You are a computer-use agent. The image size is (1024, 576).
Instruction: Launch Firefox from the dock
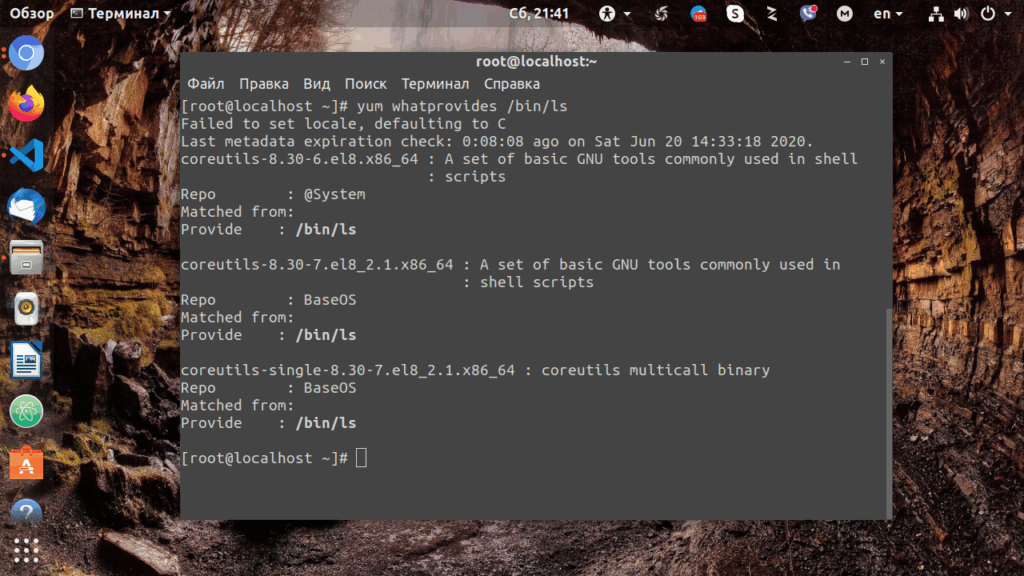(x=26, y=104)
